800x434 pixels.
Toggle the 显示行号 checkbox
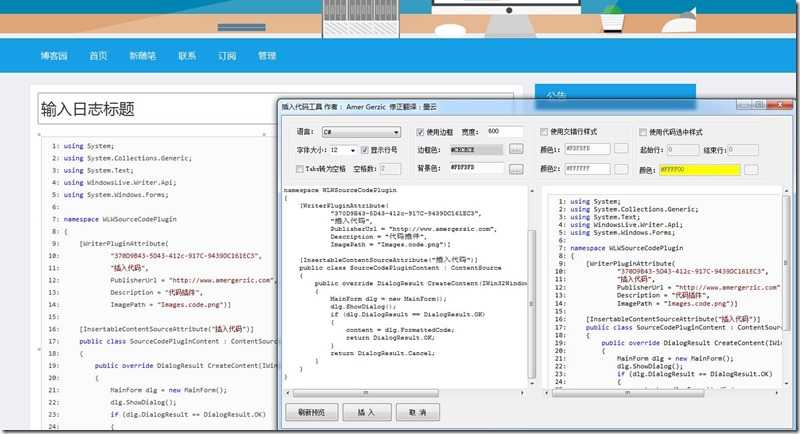[364, 150]
